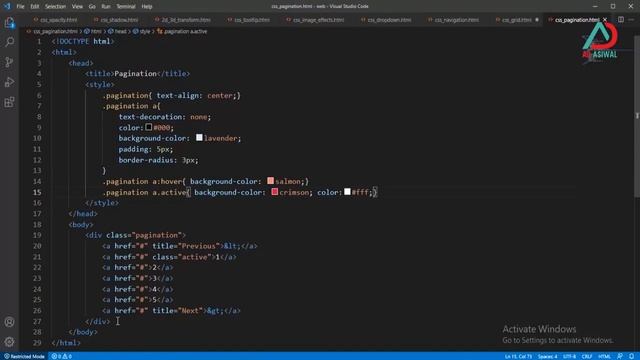The image size is (640, 360).
Task: Click Ln 15, Col 71 cursor position indicator
Action: pos(518,356)
